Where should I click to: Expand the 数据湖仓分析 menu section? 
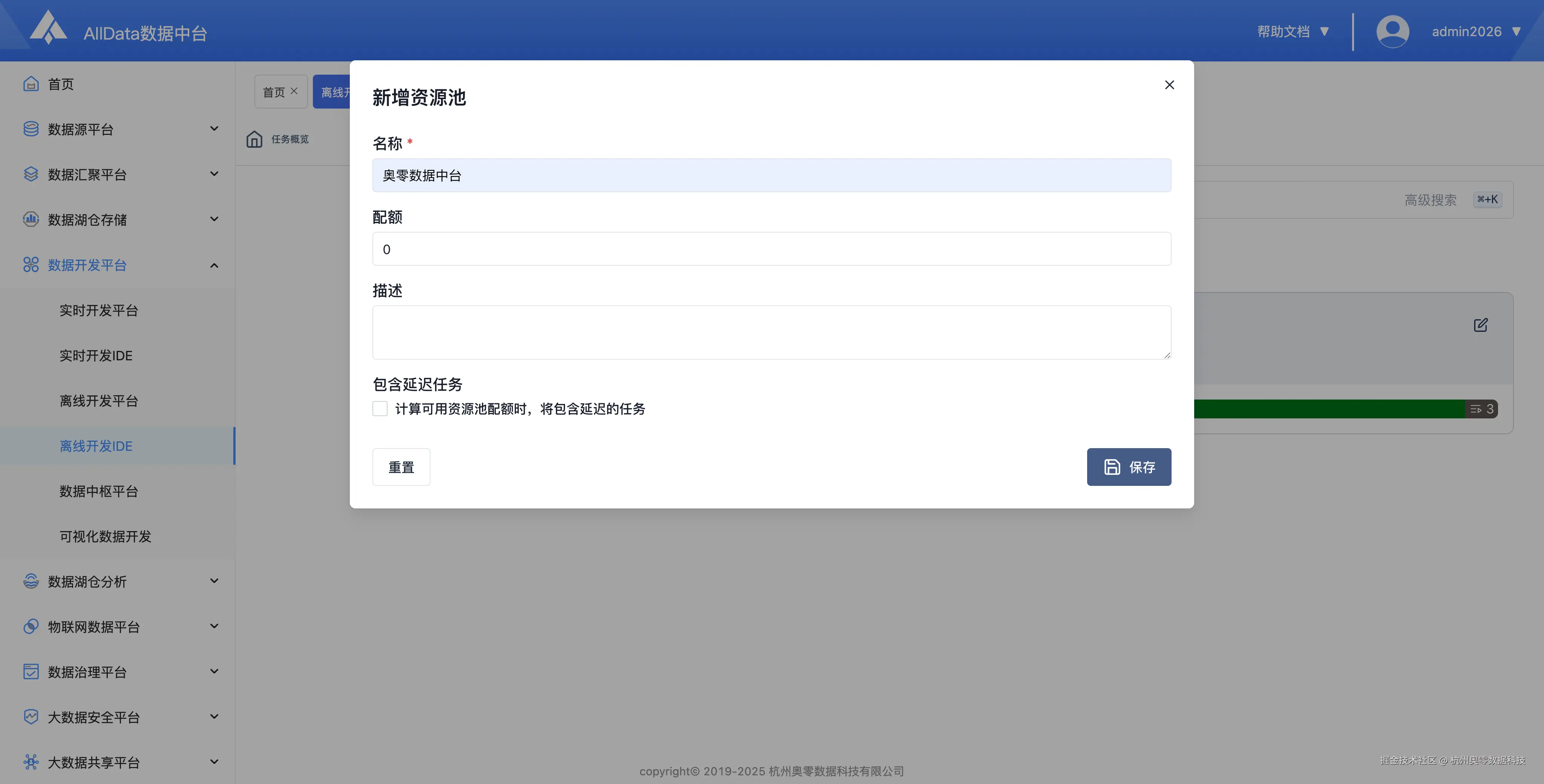pyautogui.click(x=214, y=581)
